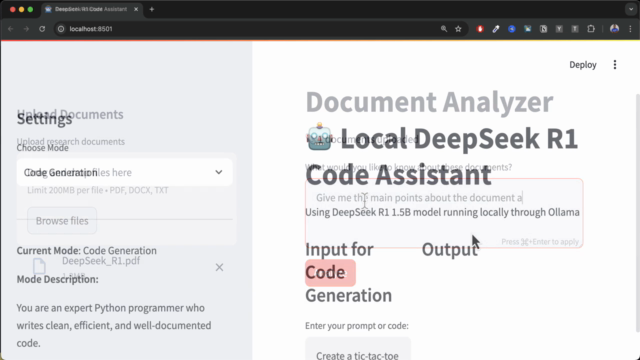The height and width of the screenshot is (360, 640).
Task: Click the 'Choose Mode' label
Action: coord(42,148)
